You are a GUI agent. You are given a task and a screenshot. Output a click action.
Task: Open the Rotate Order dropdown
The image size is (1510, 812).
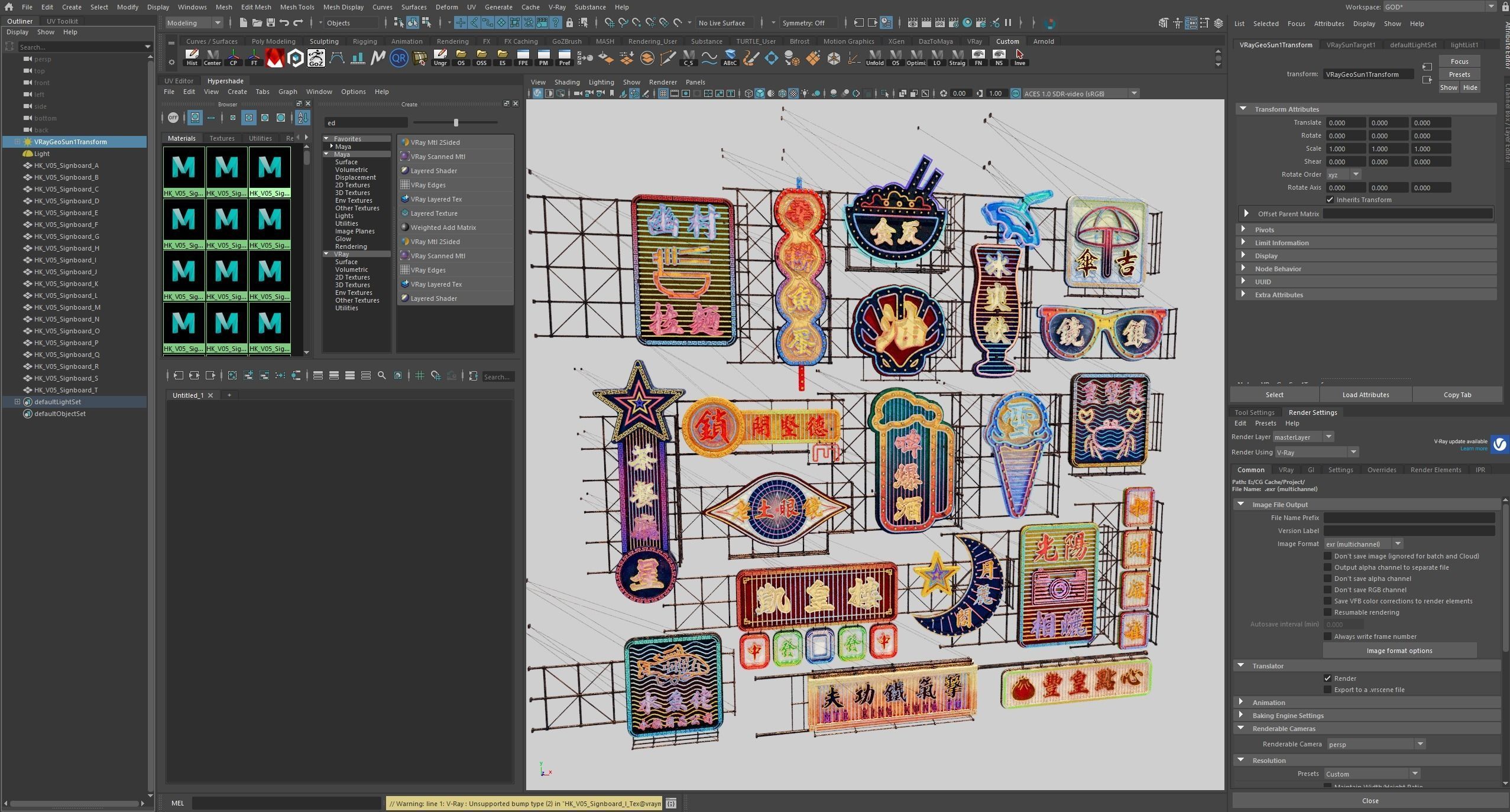[x=1343, y=174]
